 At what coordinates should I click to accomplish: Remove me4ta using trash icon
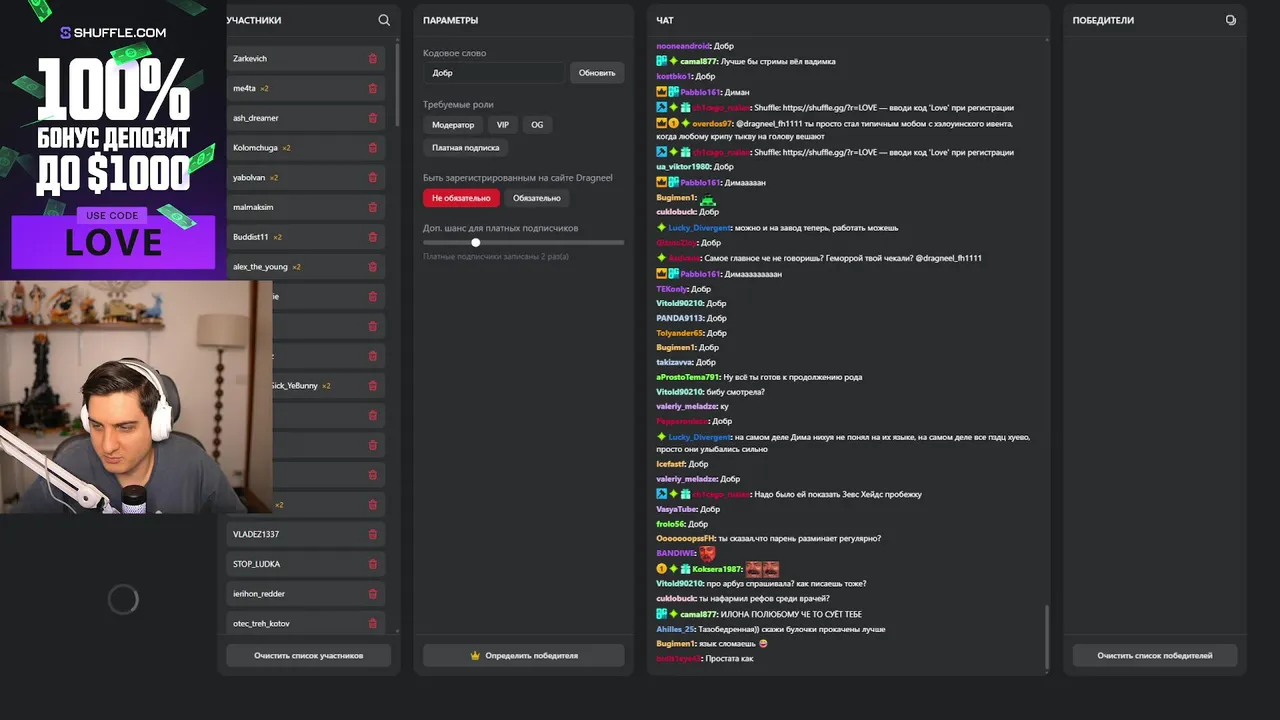coord(373,89)
